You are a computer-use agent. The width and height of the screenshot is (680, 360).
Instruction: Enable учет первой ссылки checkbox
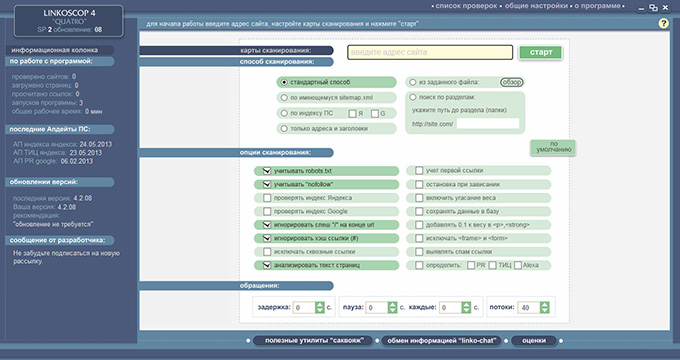point(419,171)
